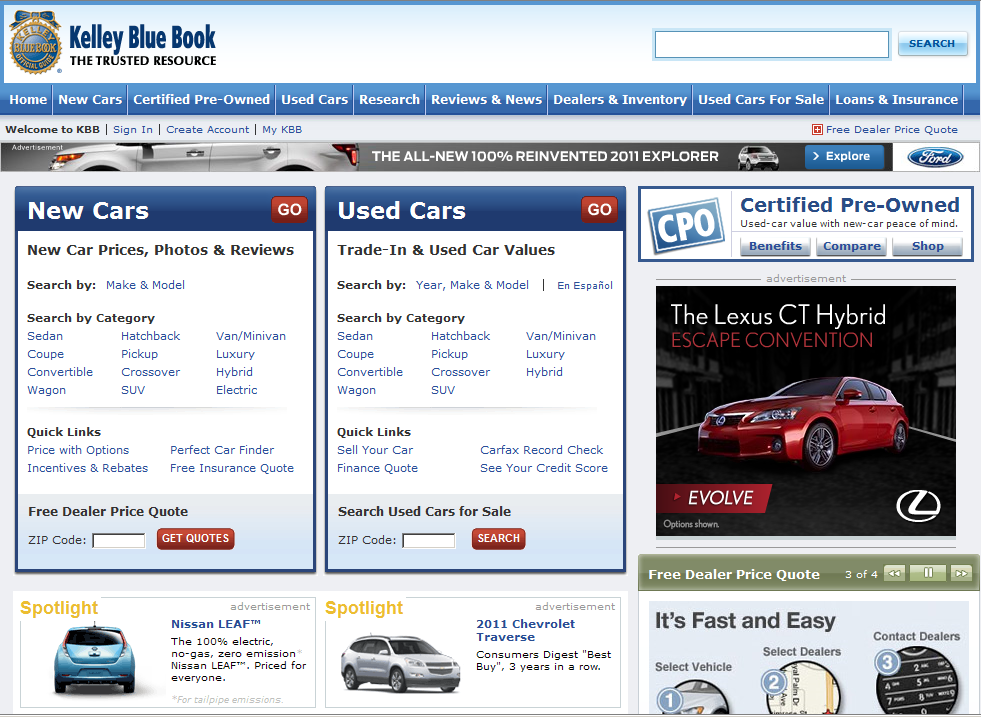
Task: Select Hybrid under New Cars categories
Action: point(235,372)
